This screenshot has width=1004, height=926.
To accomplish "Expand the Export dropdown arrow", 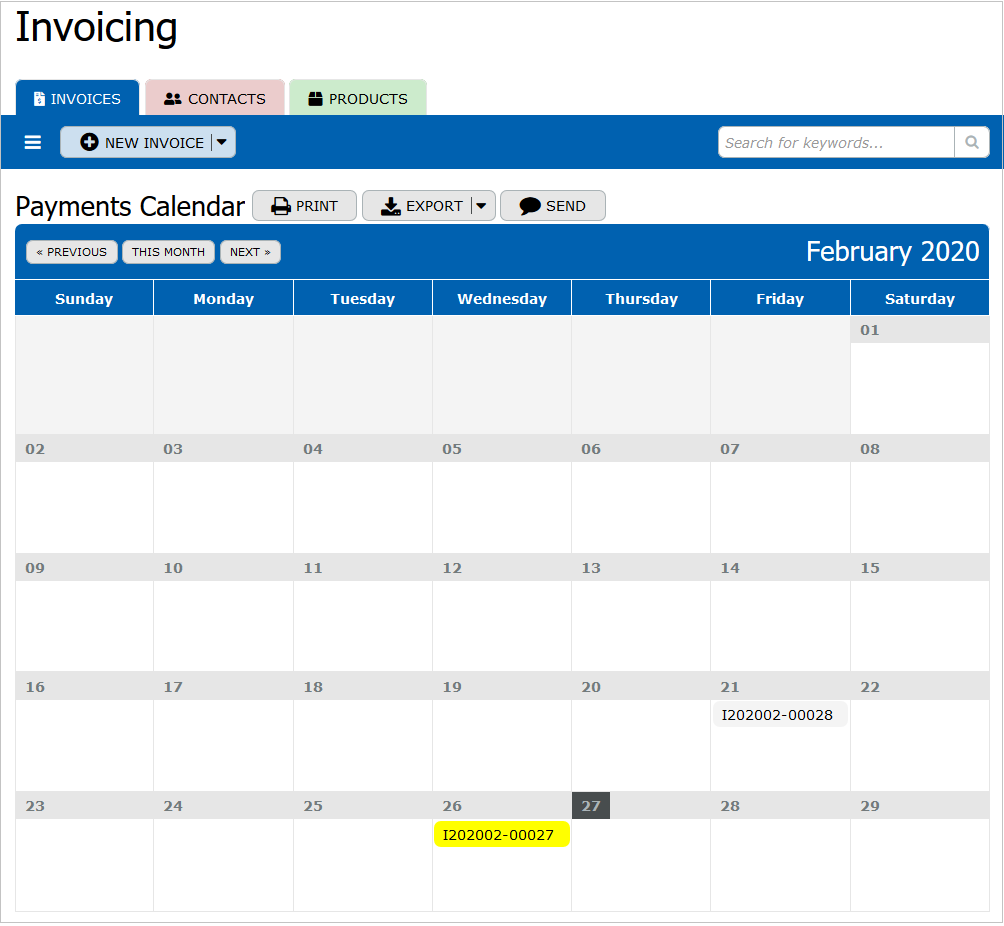I will click(x=481, y=206).
